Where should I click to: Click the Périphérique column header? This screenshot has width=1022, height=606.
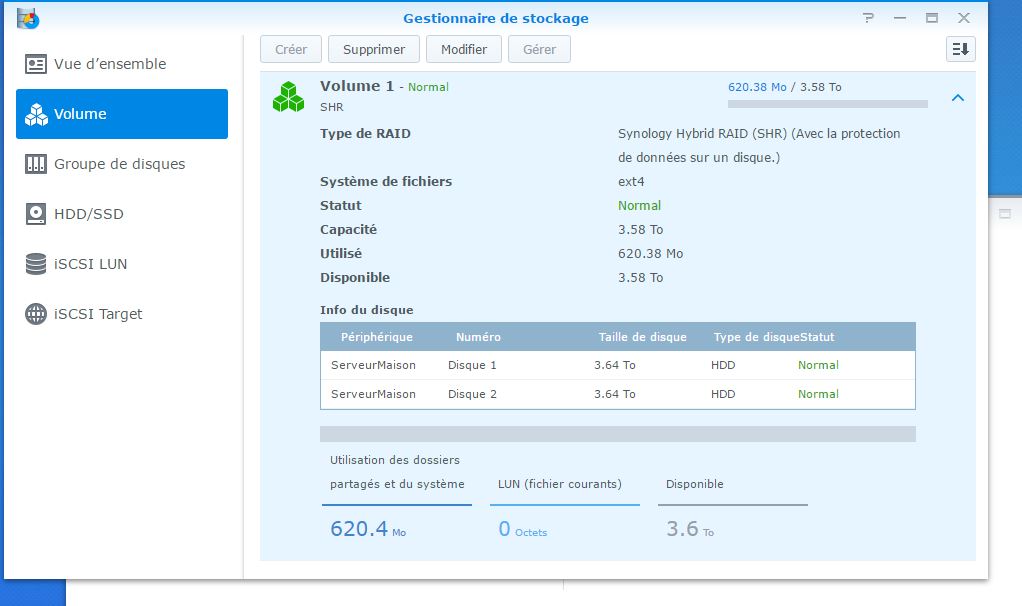376,337
